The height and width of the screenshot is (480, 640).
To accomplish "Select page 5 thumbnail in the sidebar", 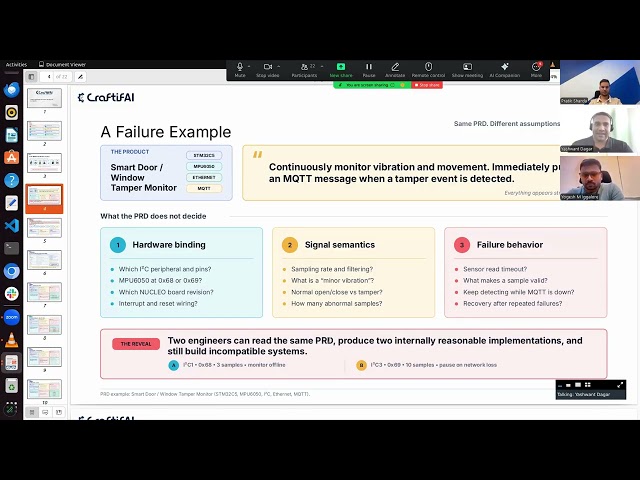I will [44, 228].
